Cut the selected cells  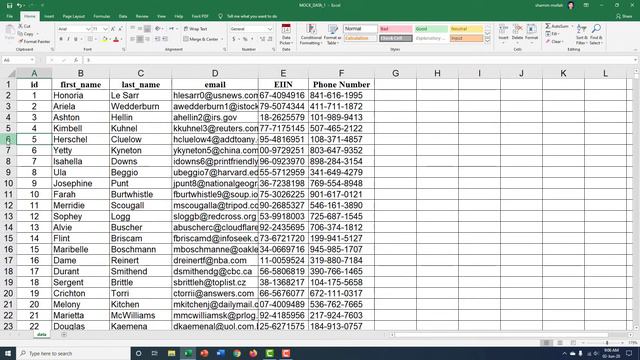(x=24, y=26)
